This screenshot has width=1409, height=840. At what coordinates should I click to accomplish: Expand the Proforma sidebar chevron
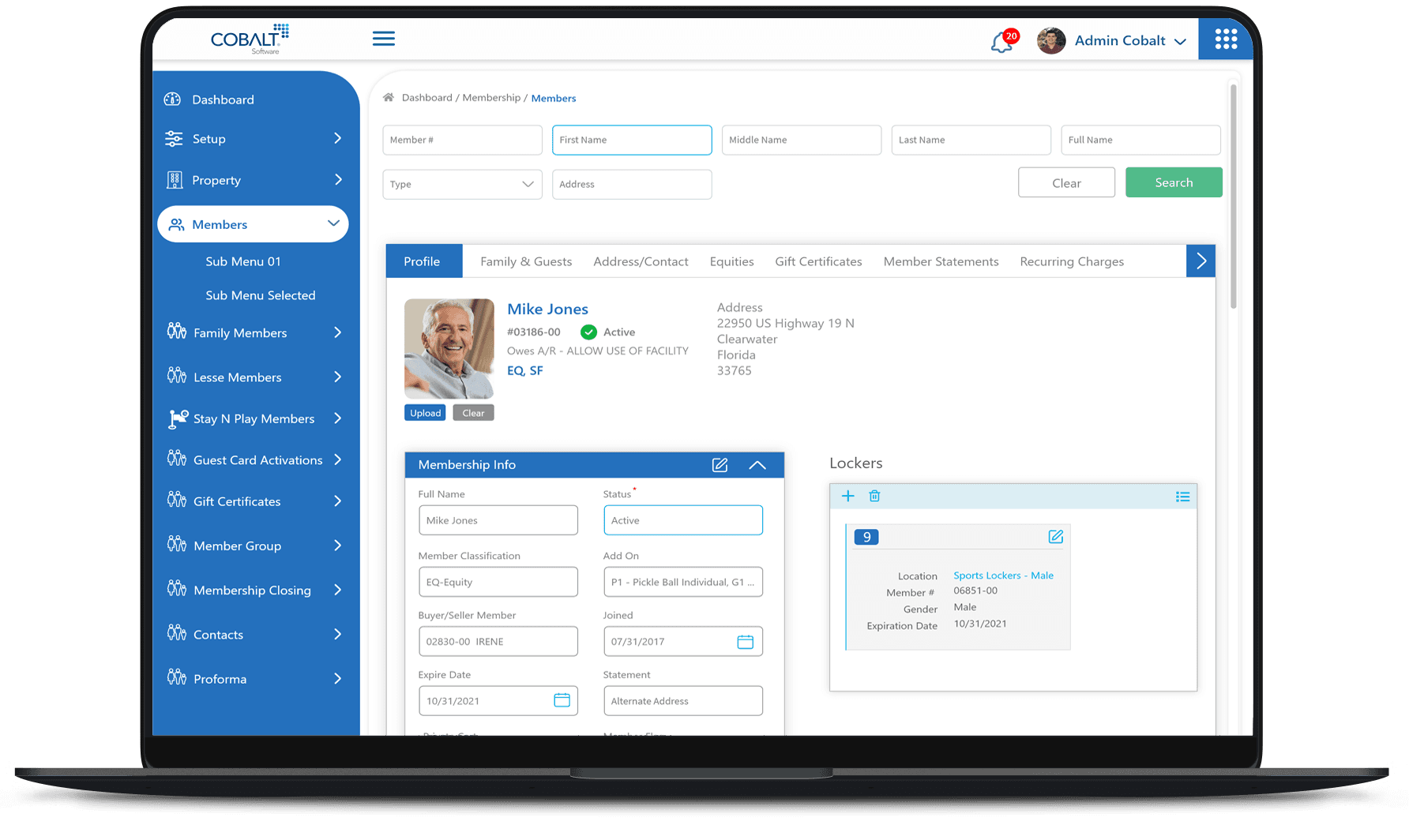click(x=338, y=679)
